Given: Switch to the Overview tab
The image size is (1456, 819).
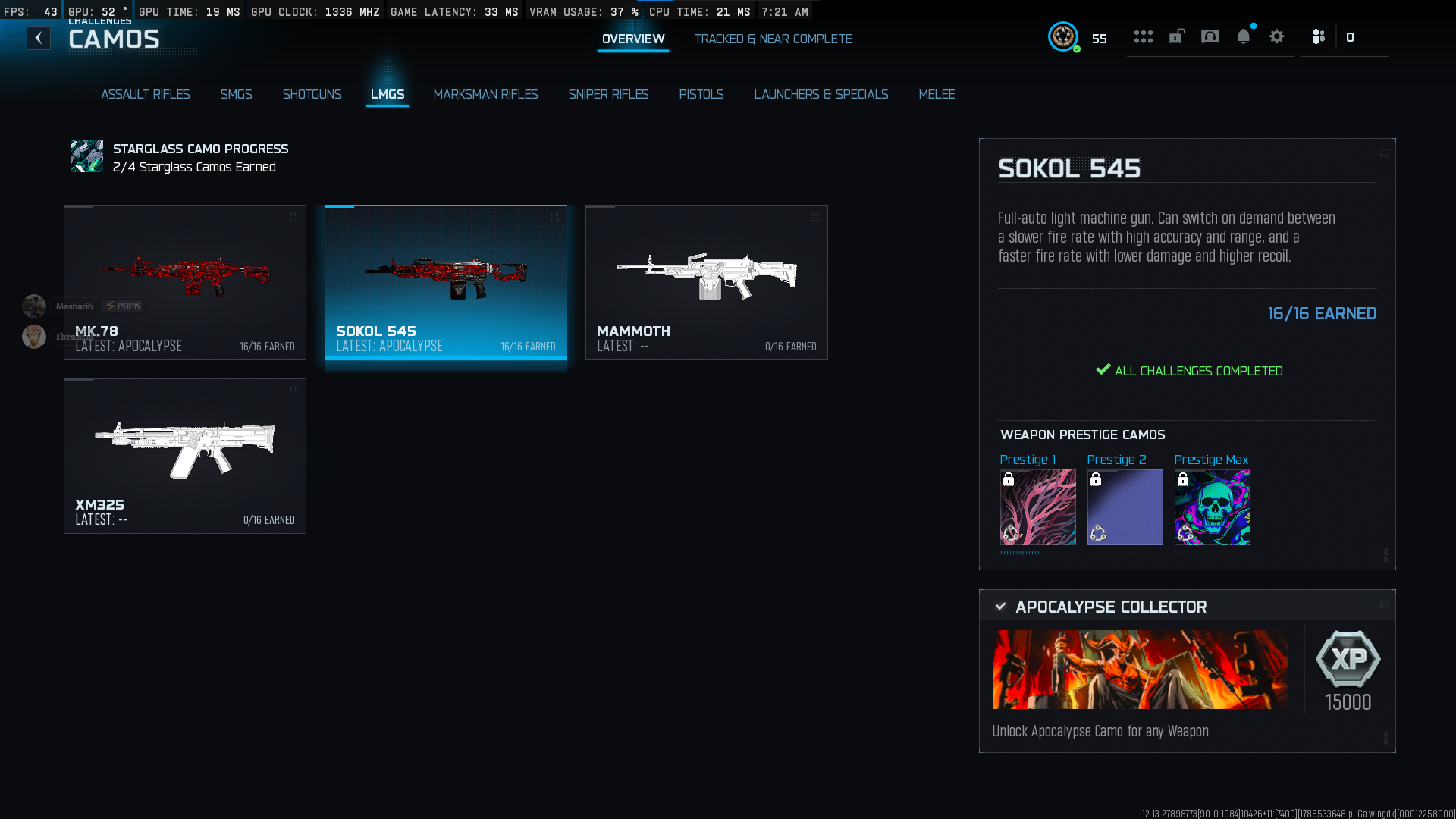Looking at the screenshot, I should coord(633,39).
